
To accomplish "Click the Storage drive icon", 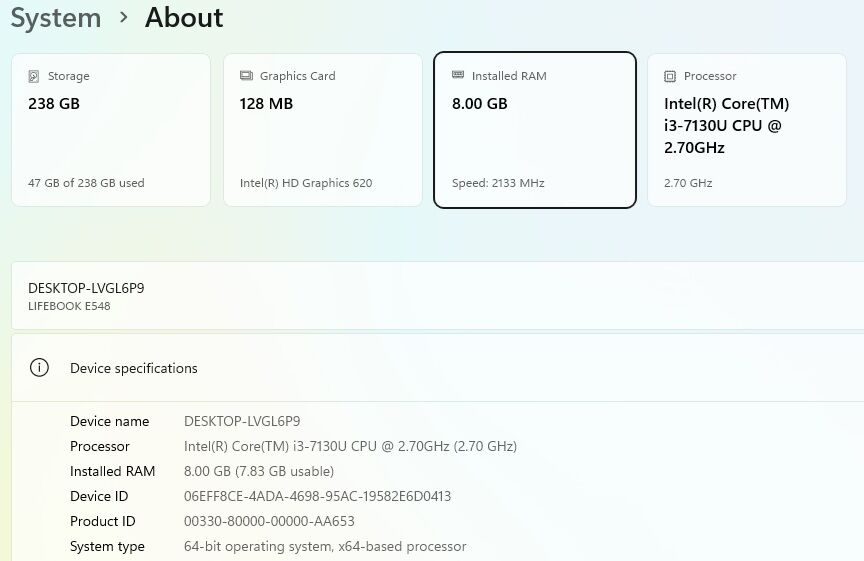I will [34, 76].
